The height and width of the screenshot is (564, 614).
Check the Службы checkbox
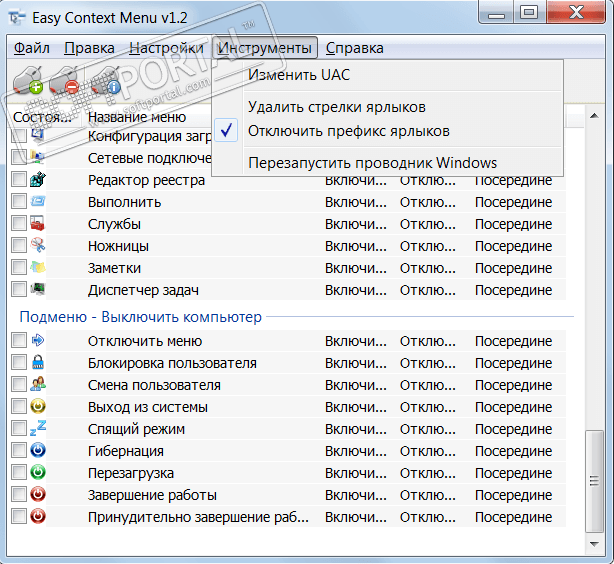pos(19,223)
